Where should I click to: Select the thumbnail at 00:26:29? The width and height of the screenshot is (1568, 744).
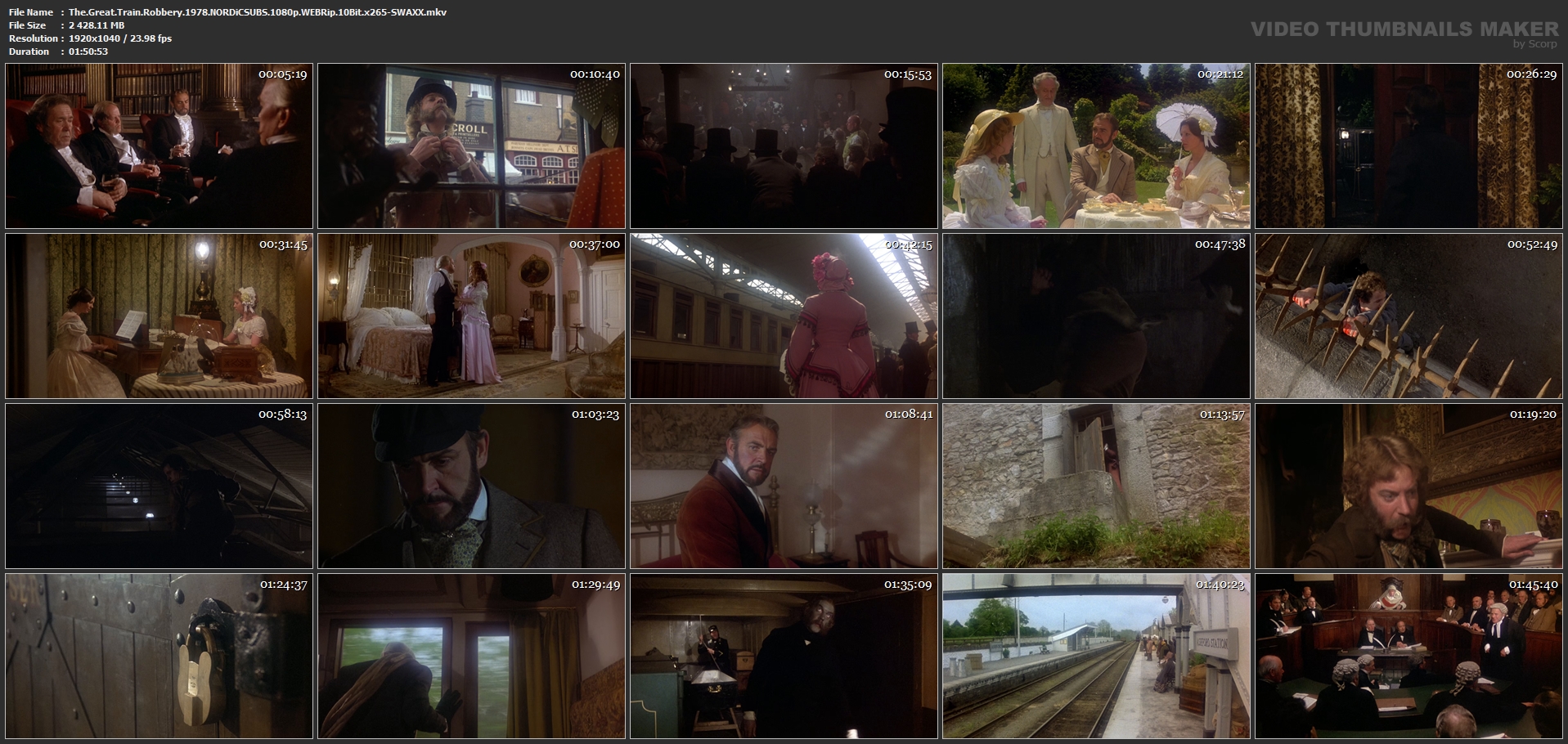tap(1409, 146)
